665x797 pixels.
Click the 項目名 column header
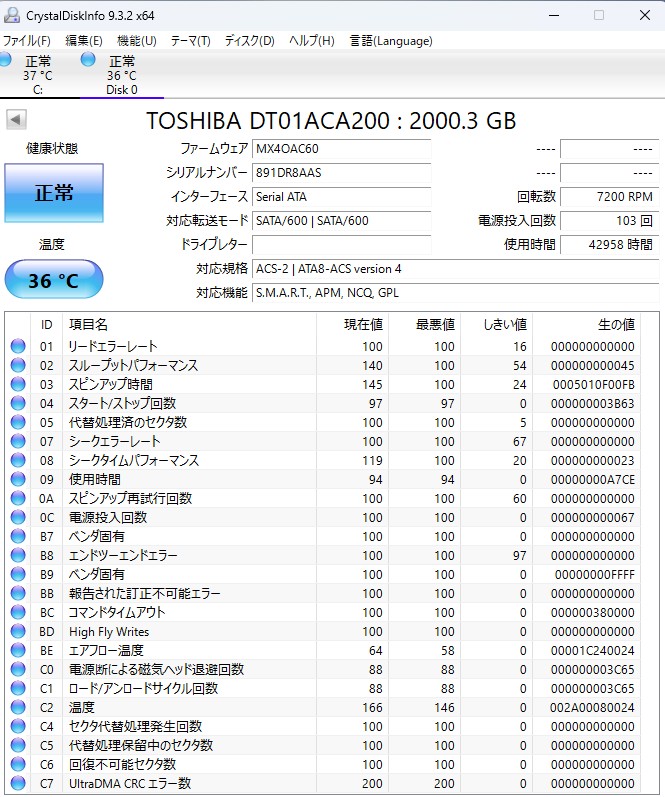[x=189, y=324]
